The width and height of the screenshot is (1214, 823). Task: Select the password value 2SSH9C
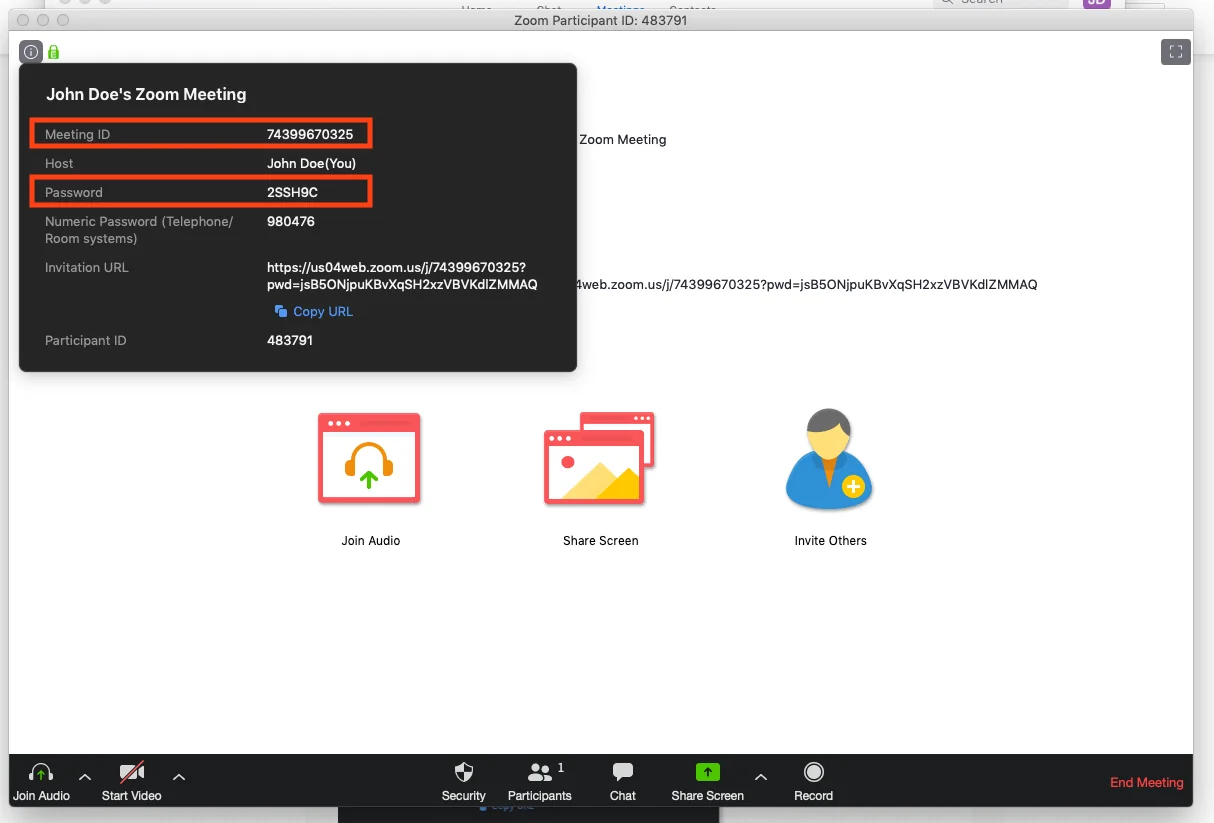[x=292, y=192]
